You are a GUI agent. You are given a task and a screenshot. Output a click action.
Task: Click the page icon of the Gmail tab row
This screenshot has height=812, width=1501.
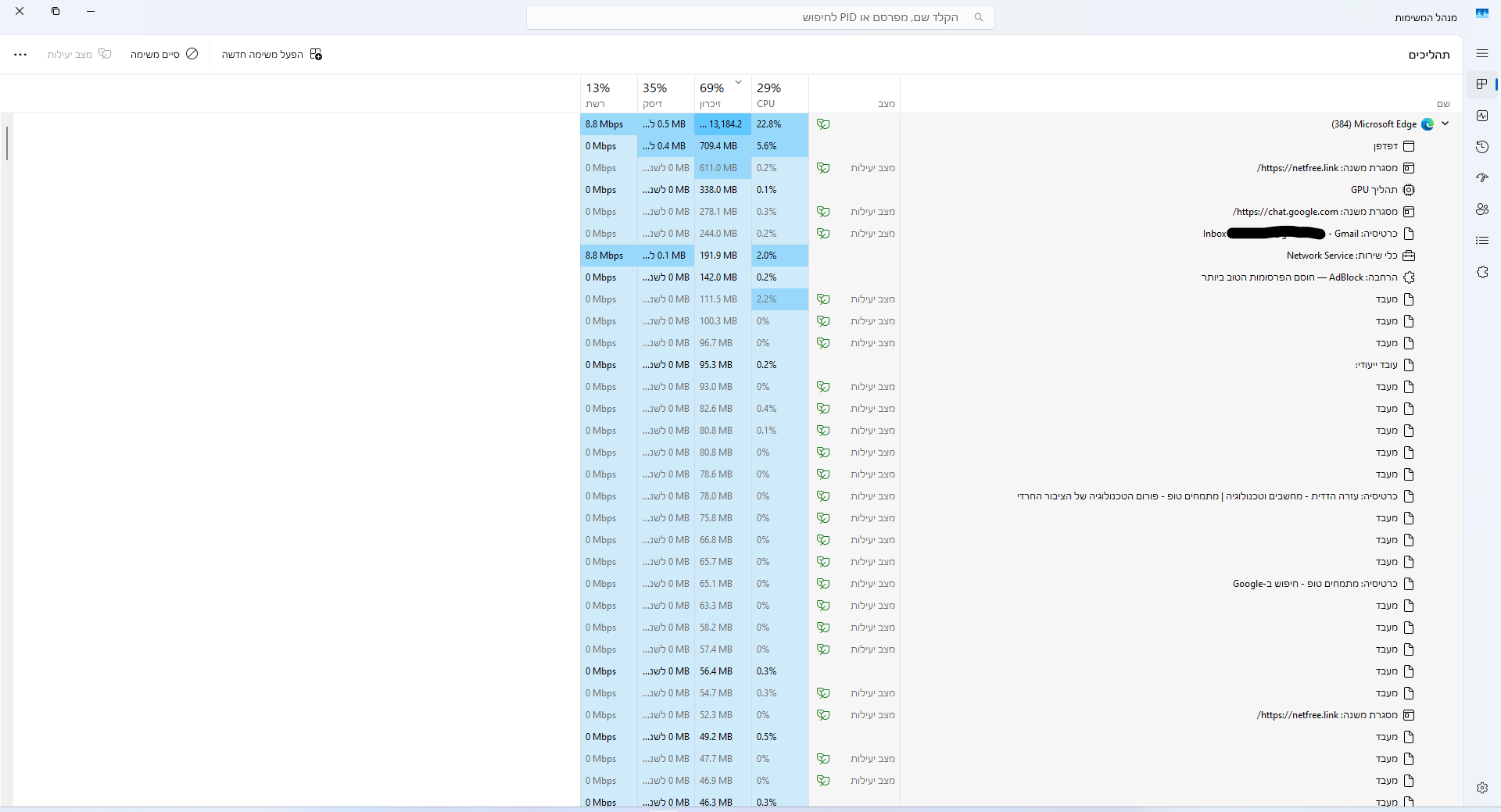tap(1409, 234)
